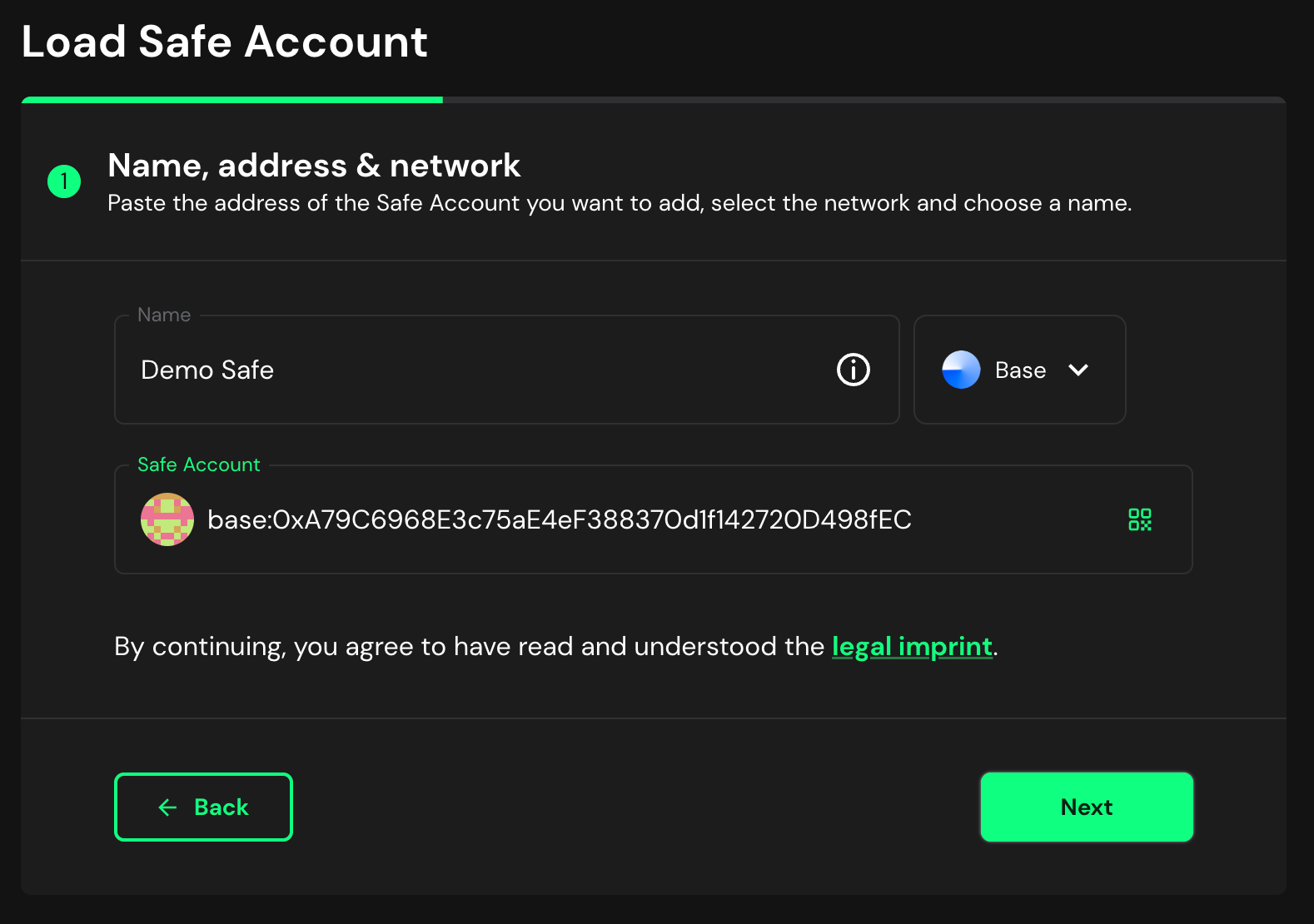Click inside the Demo Safe name field

tap(416, 370)
